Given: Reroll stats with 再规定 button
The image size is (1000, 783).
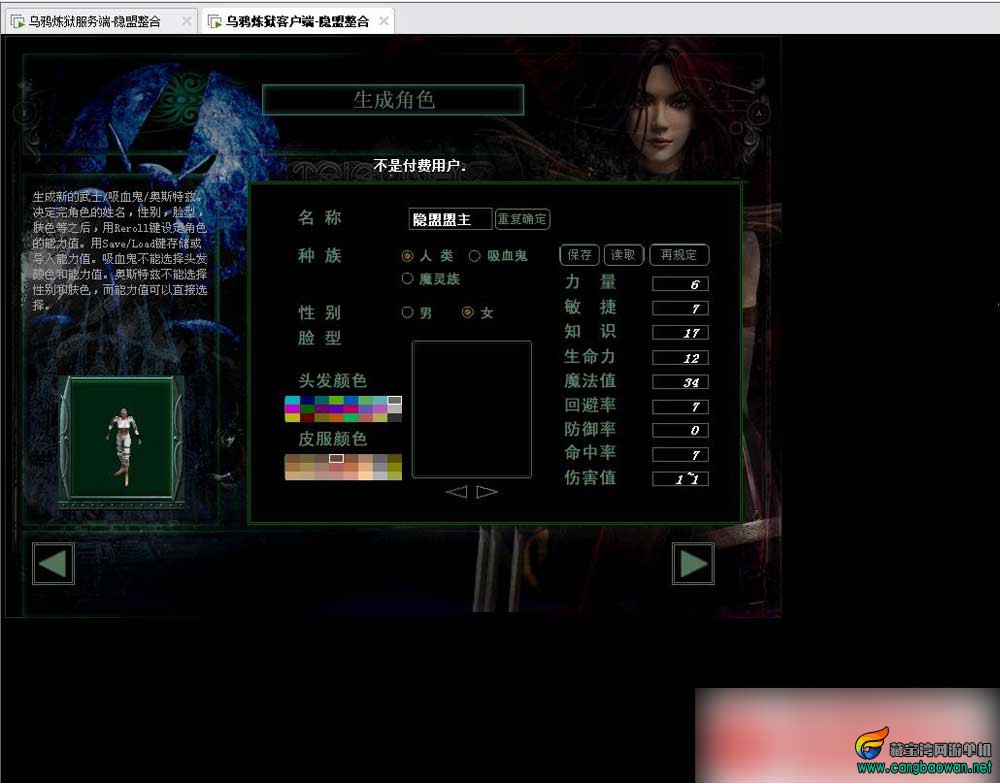Looking at the screenshot, I should 679,255.
